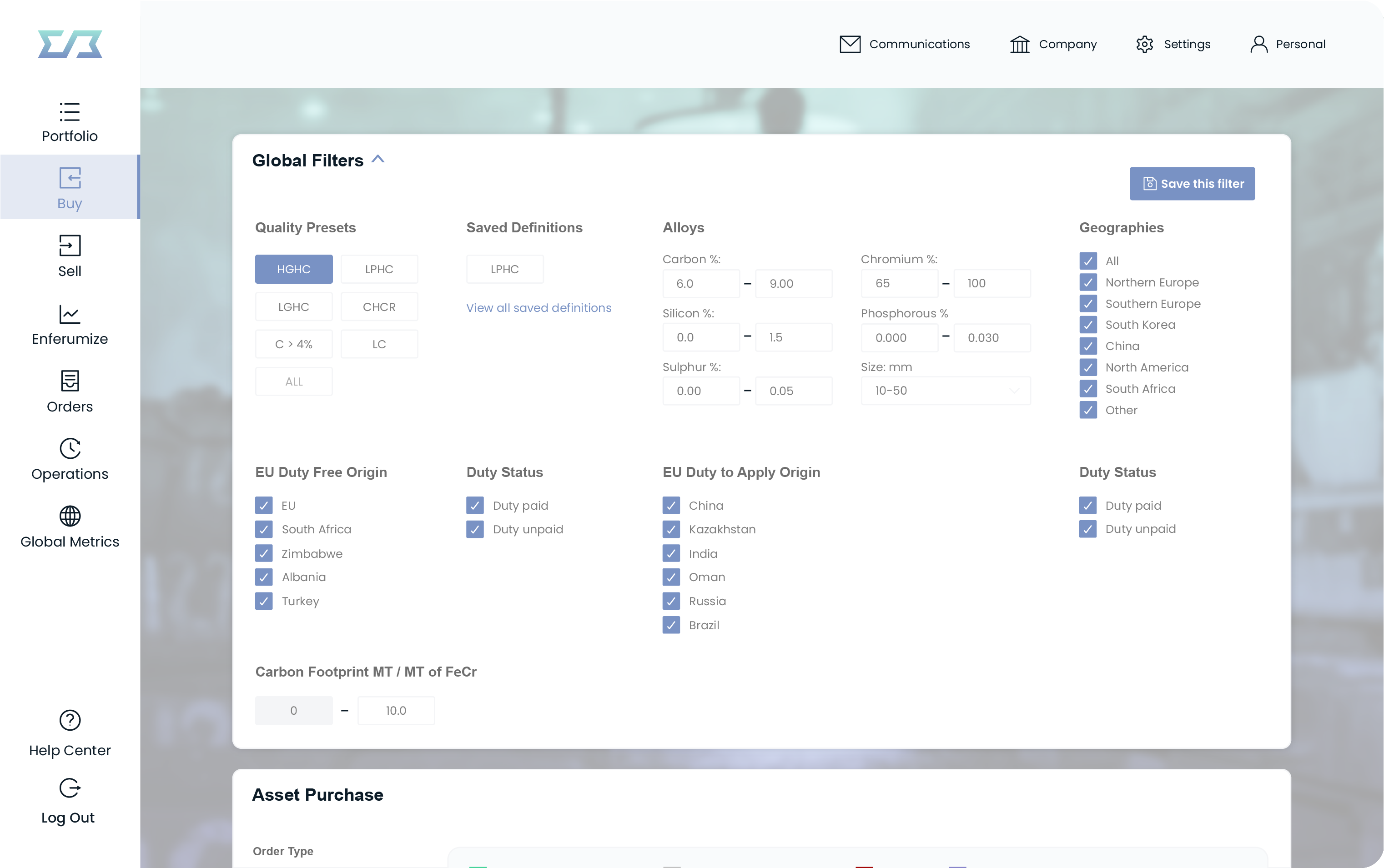This screenshot has height=868, width=1384.
Task: Expand the Communications menu
Action: click(x=905, y=44)
